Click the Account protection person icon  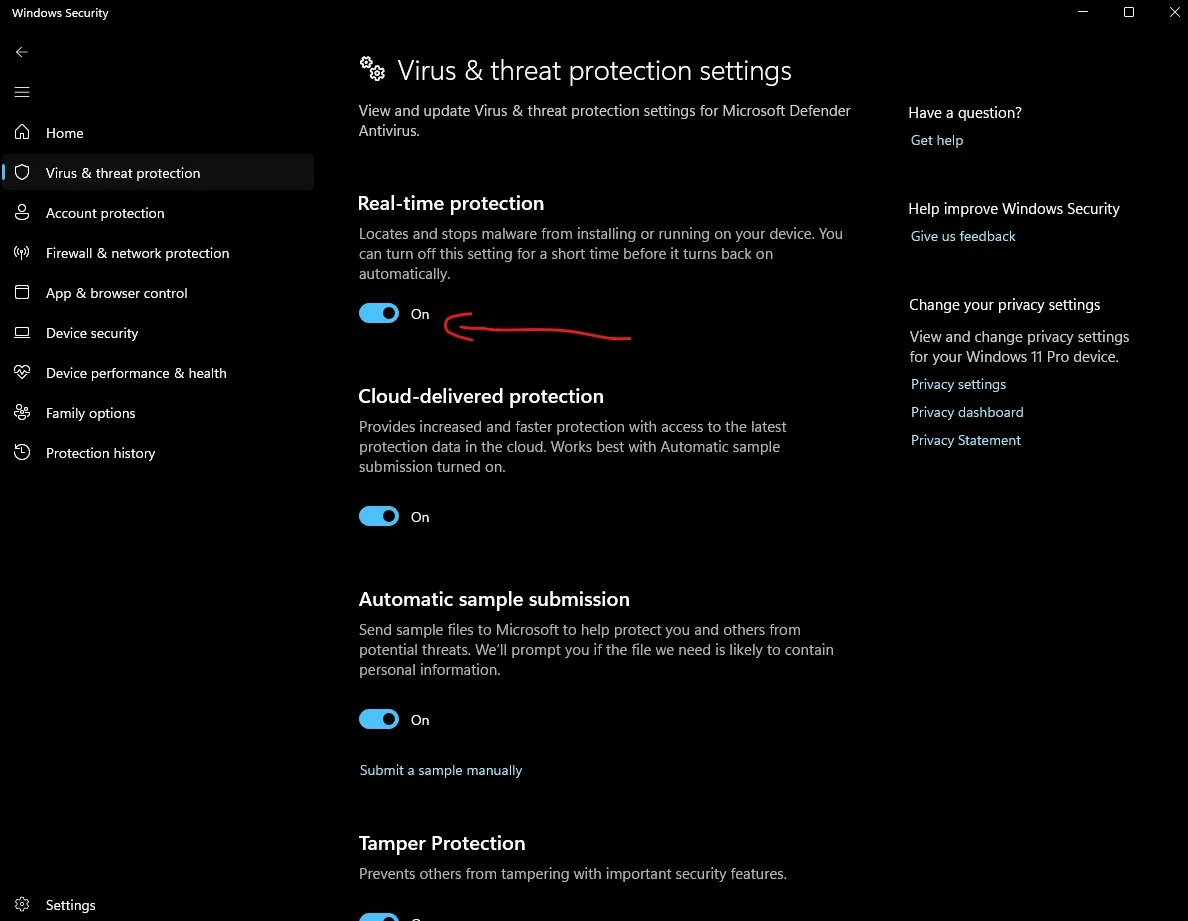coord(22,213)
